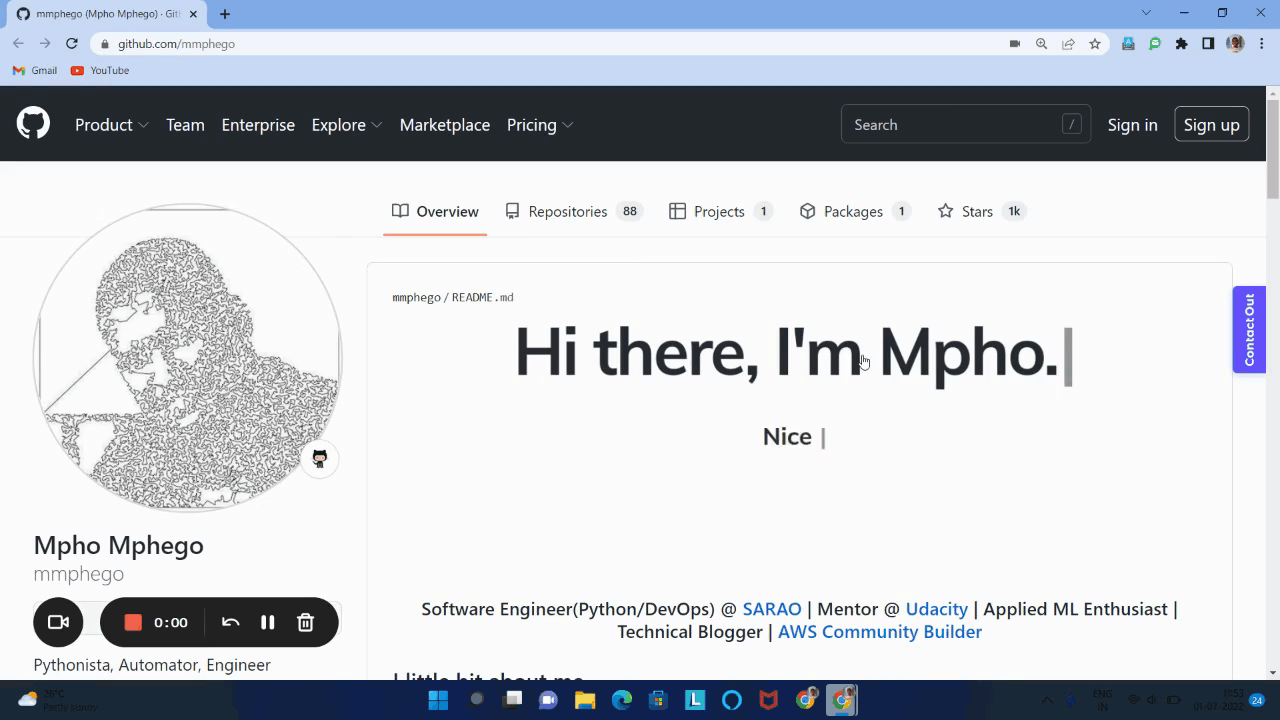This screenshot has width=1280, height=720.
Task: Click browser Forward arrow
Action: point(45,44)
